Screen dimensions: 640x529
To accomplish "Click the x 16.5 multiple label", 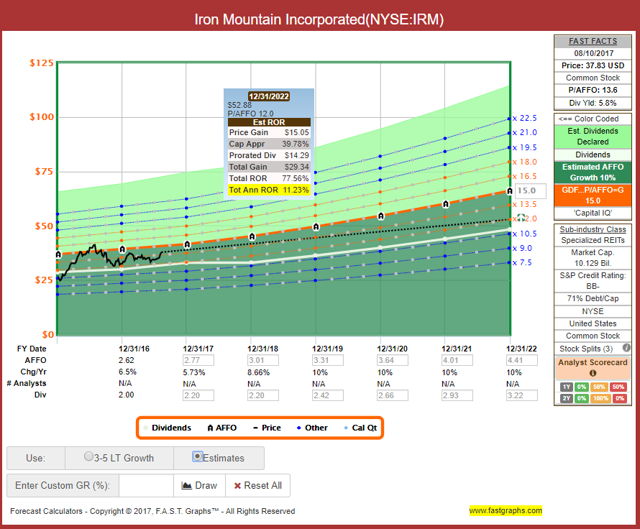I will [x=524, y=176].
